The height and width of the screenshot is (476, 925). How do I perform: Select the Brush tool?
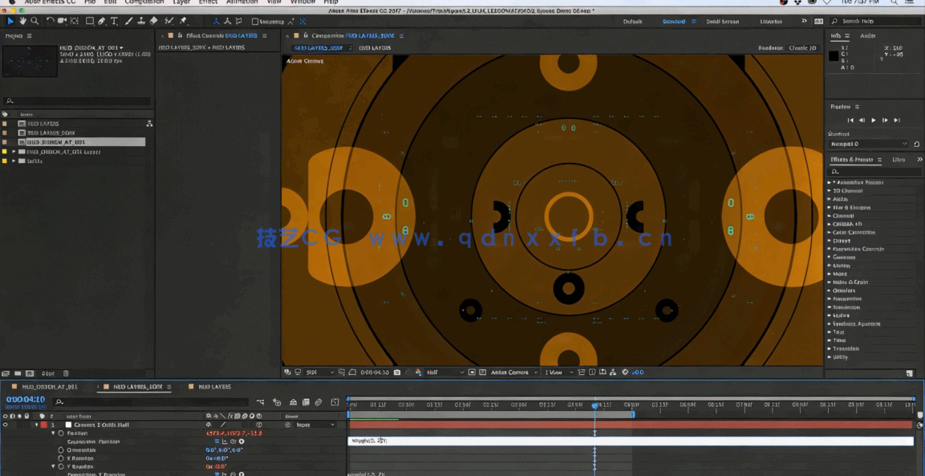pos(128,21)
